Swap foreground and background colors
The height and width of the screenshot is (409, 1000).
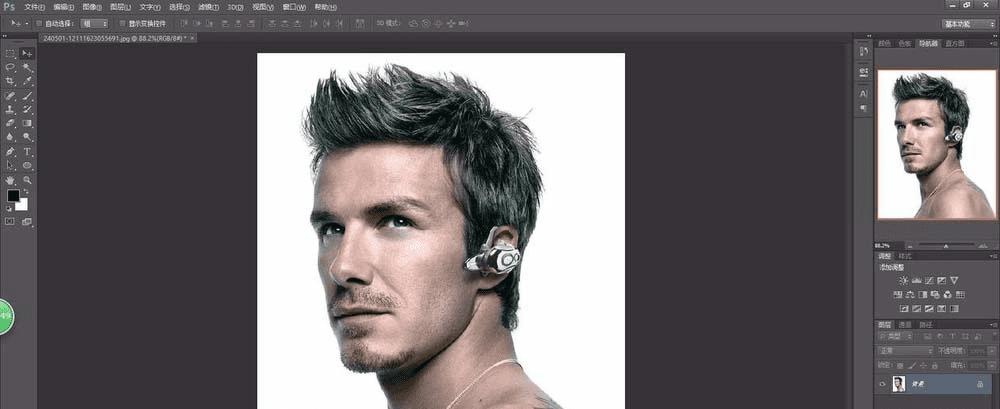click(27, 191)
